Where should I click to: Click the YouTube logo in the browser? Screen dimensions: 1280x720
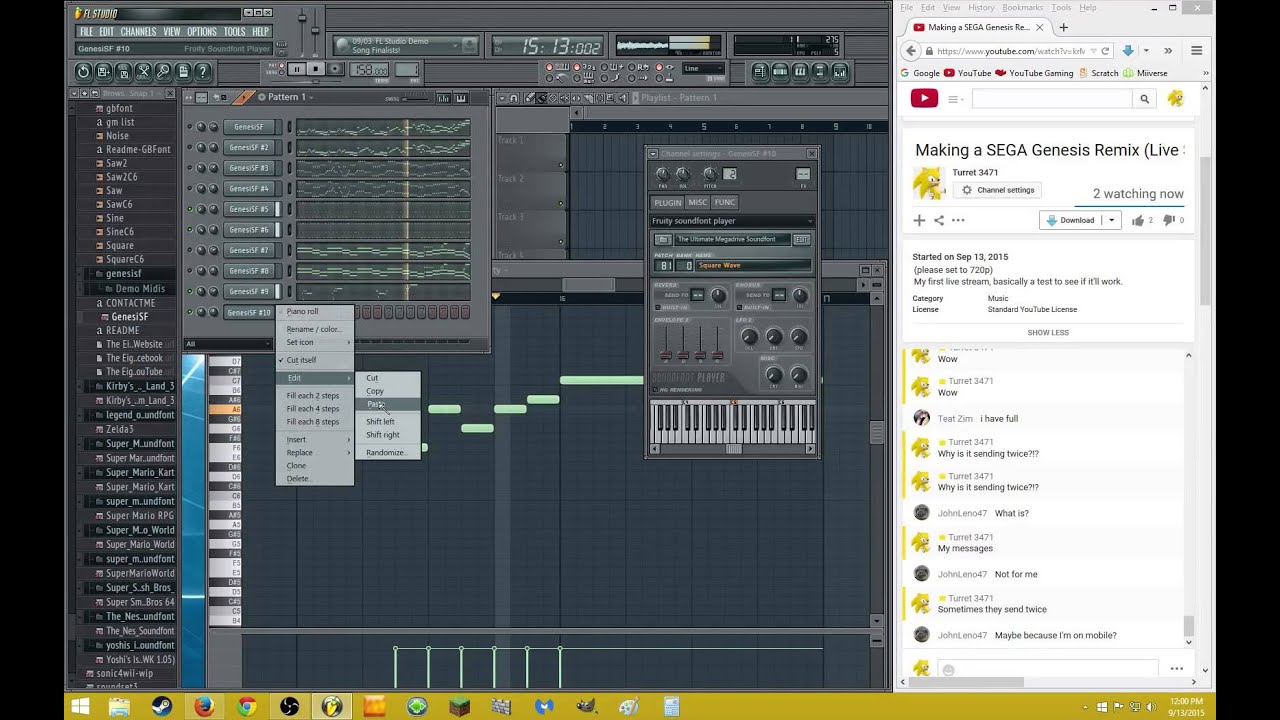(924, 98)
